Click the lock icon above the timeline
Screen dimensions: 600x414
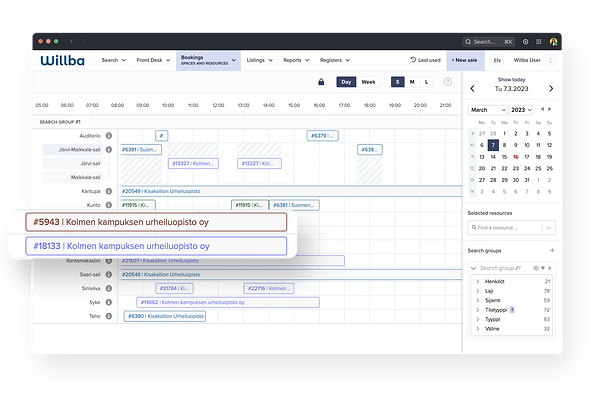point(321,82)
